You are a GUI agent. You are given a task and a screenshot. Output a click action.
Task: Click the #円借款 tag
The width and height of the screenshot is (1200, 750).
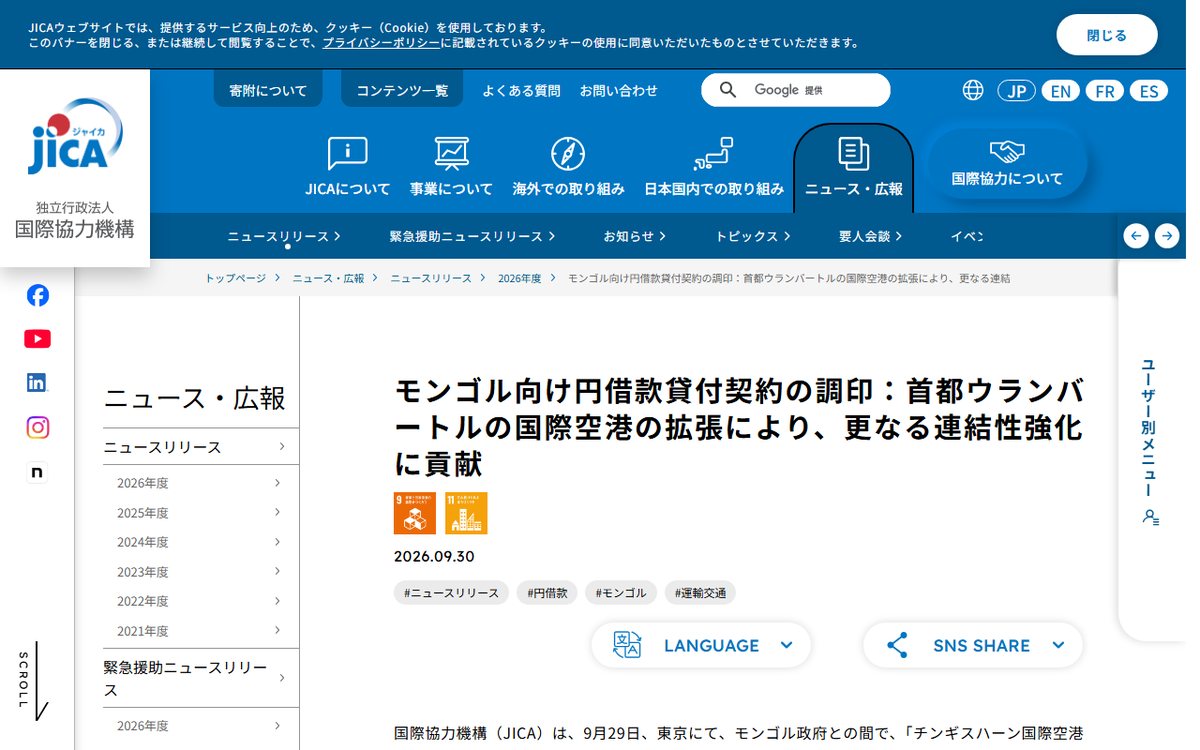[x=548, y=593]
